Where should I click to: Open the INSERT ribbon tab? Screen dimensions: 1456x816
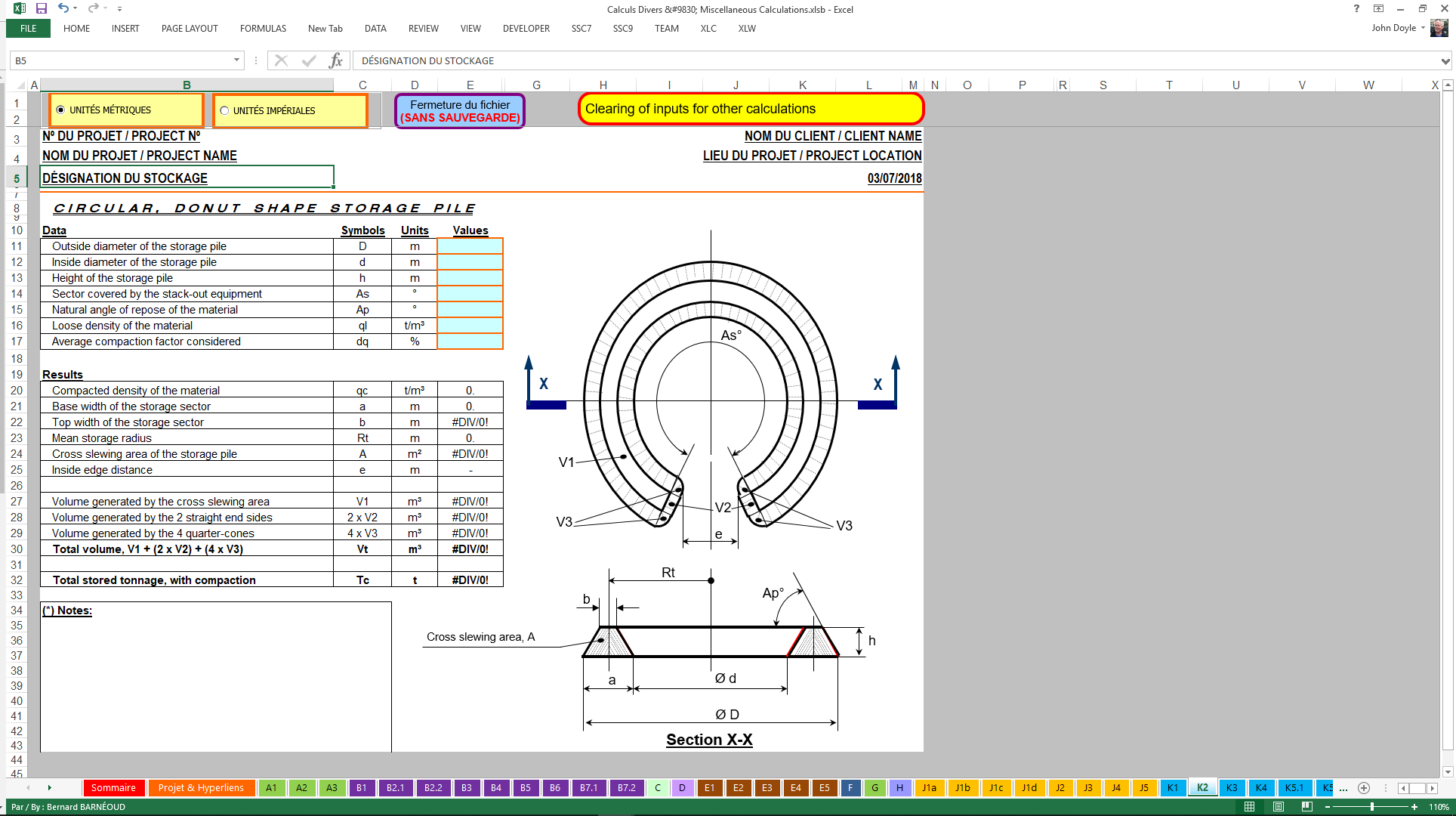pyautogui.click(x=125, y=29)
